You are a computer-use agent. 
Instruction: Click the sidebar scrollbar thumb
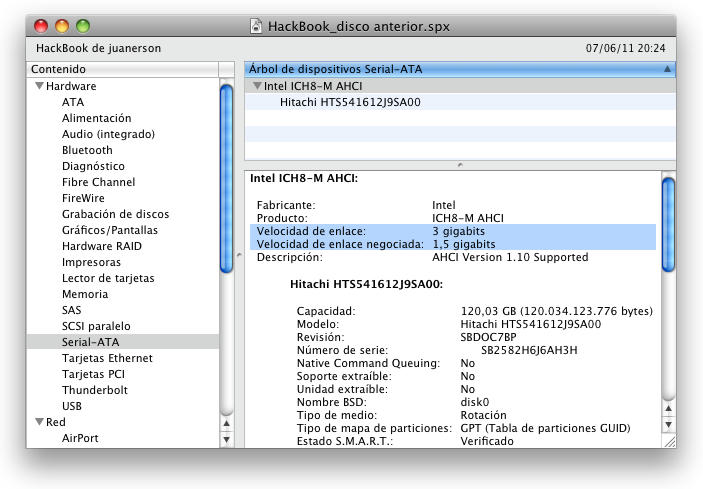[226, 178]
